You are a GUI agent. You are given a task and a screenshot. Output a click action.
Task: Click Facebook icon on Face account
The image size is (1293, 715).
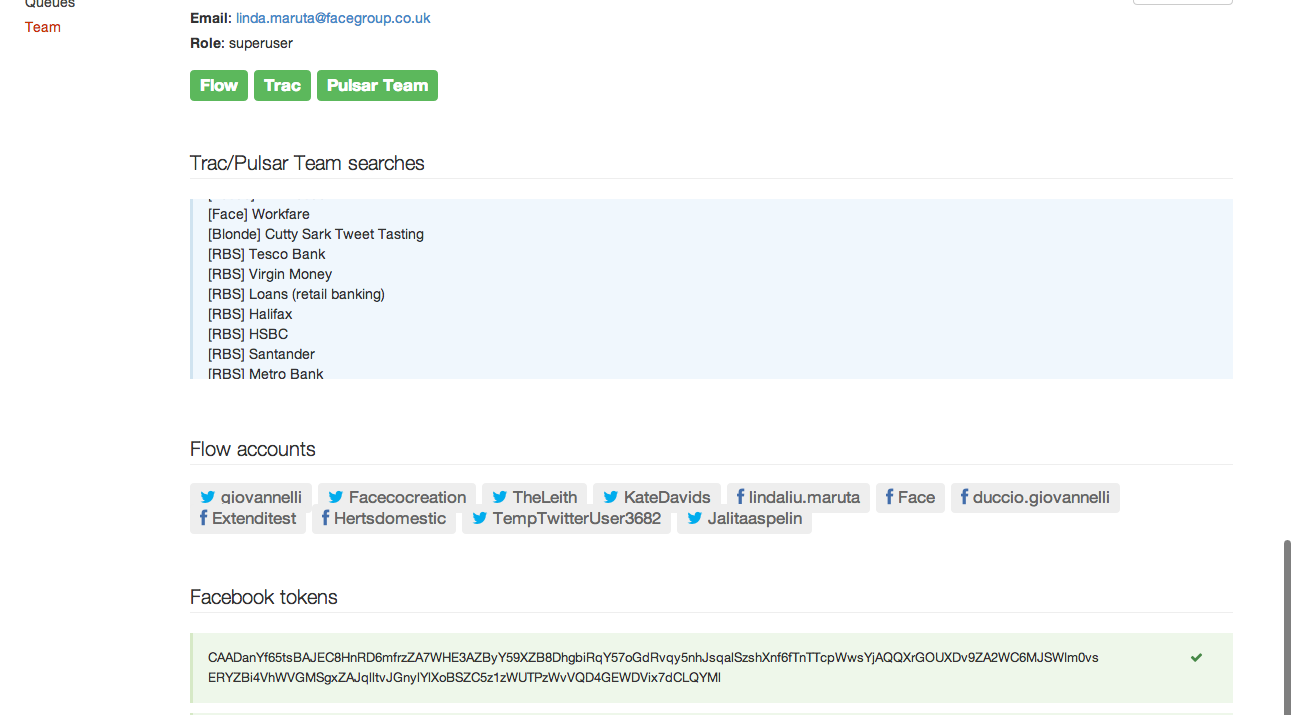coord(889,497)
